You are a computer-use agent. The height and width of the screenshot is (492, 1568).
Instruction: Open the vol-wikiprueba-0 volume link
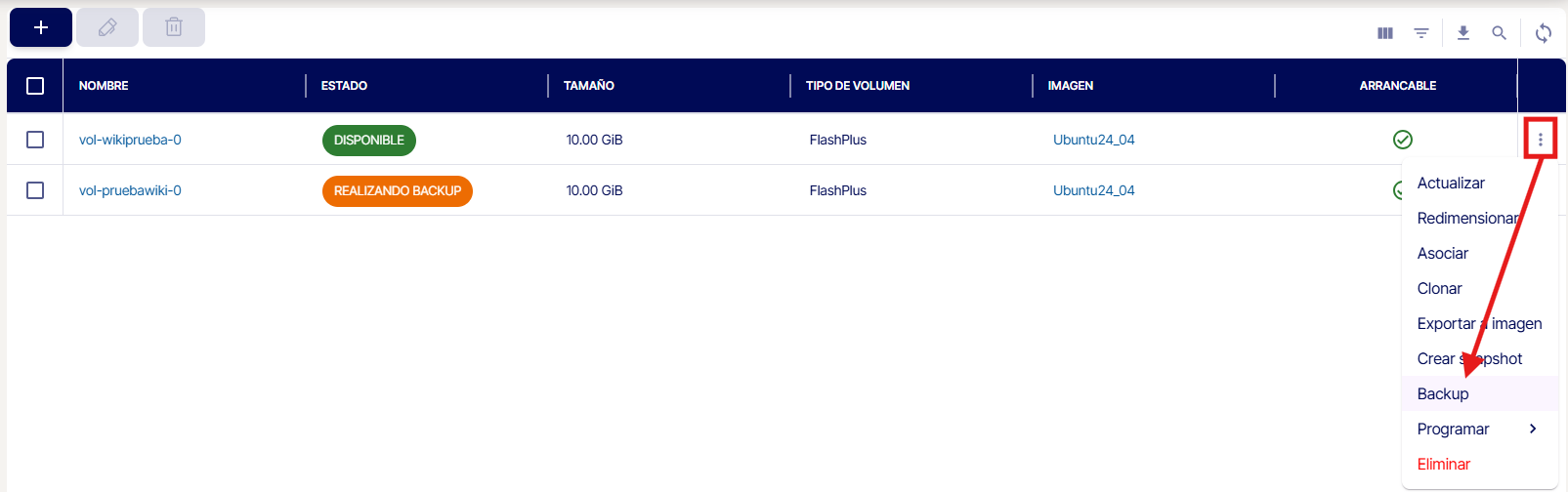click(x=130, y=140)
